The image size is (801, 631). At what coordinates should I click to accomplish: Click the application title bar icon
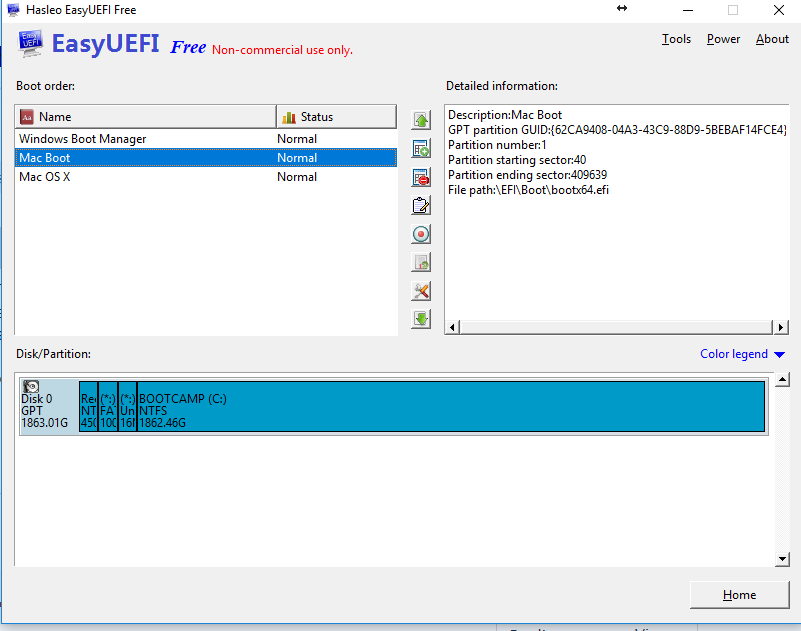pos(13,10)
